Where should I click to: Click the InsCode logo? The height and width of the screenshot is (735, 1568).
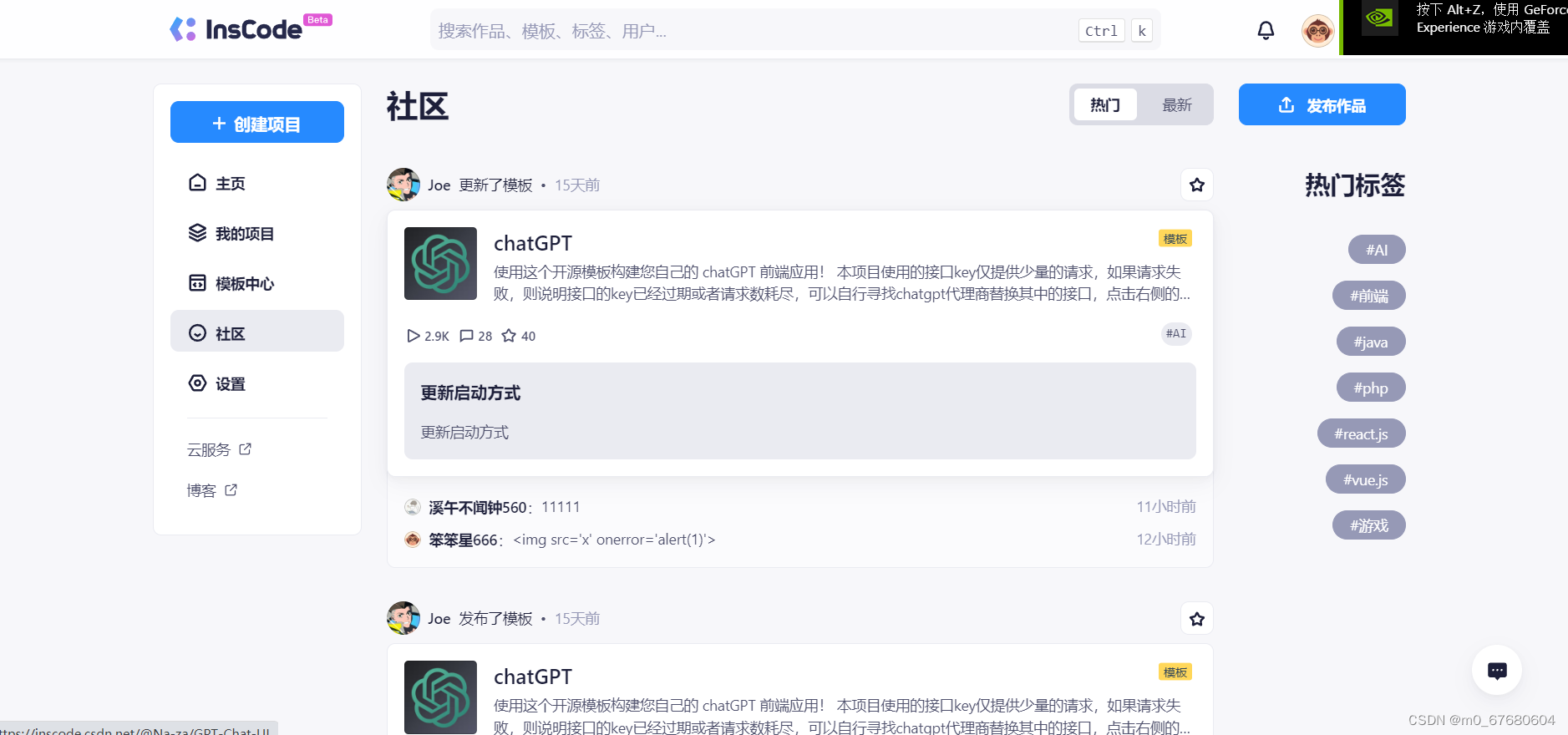tap(251, 28)
